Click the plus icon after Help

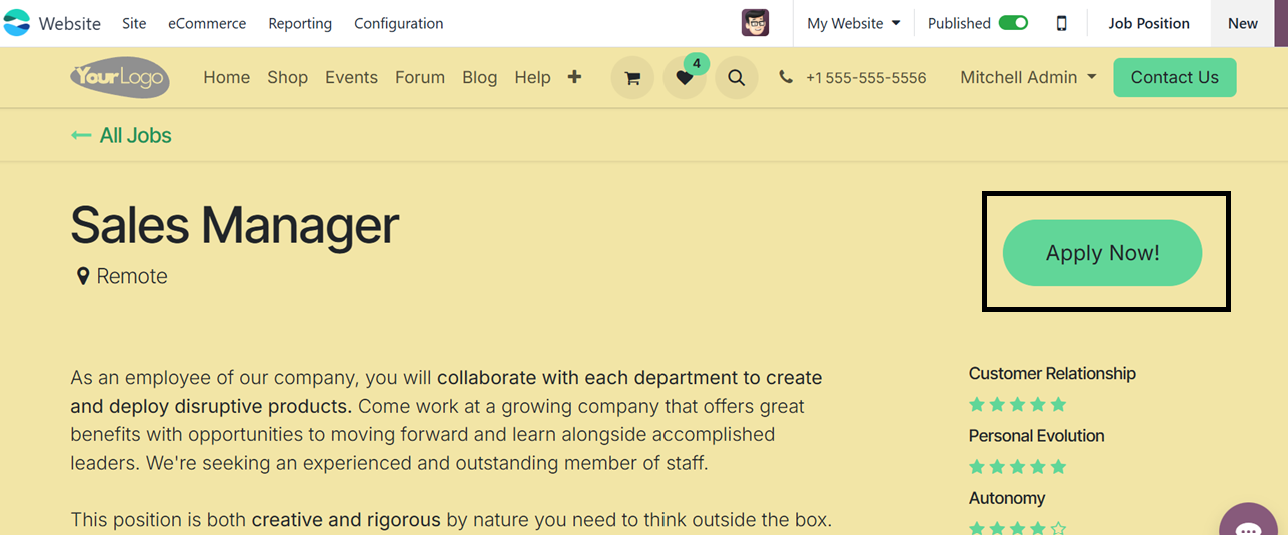(x=574, y=76)
